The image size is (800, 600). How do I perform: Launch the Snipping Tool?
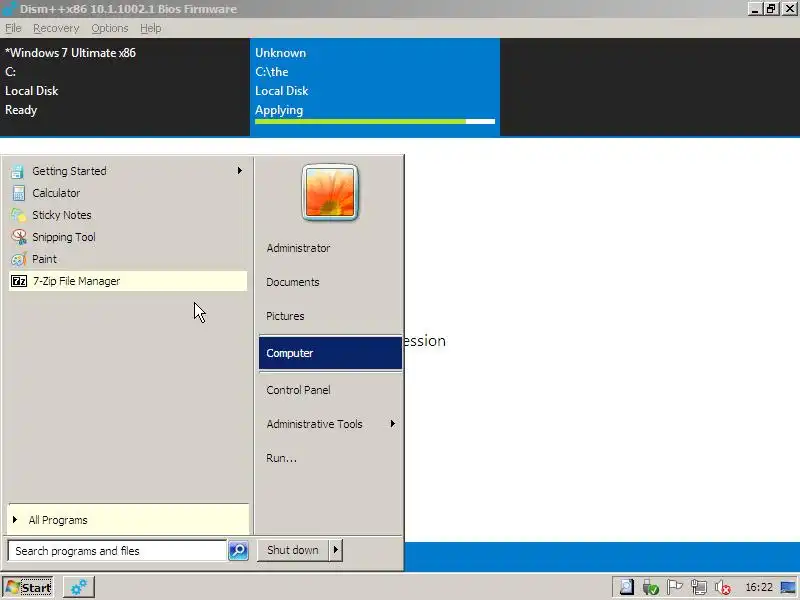[128, 237]
